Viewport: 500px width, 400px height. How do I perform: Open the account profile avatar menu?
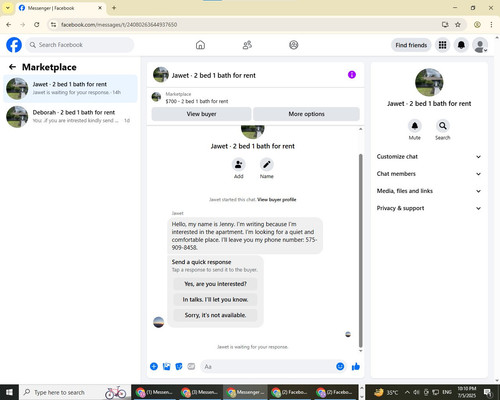pyautogui.click(x=480, y=45)
